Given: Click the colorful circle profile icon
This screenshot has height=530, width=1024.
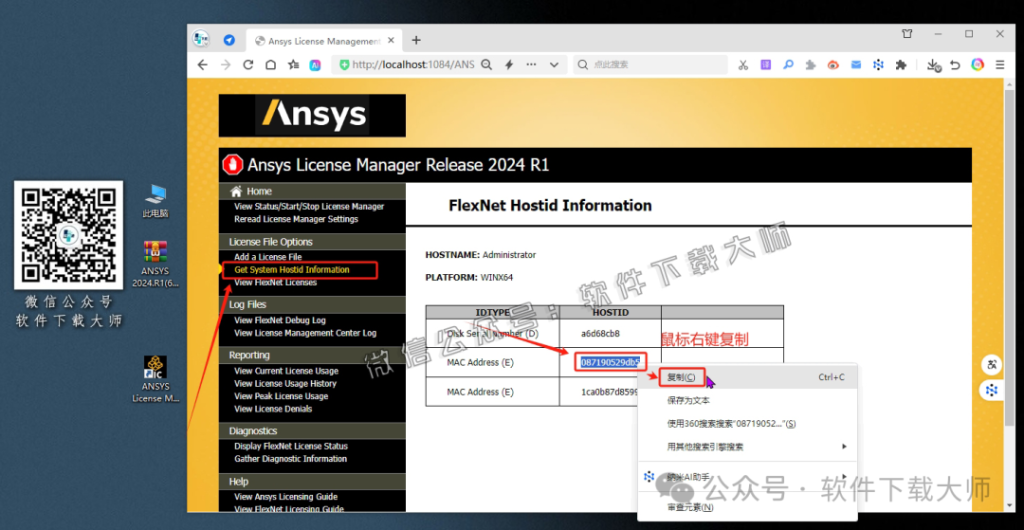Looking at the screenshot, I should click(977, 65).
